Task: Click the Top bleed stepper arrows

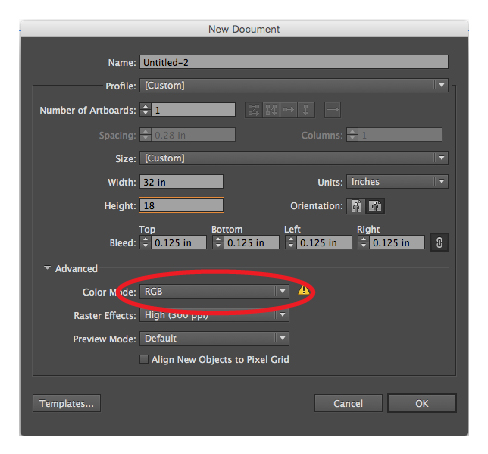Action: 145,242
